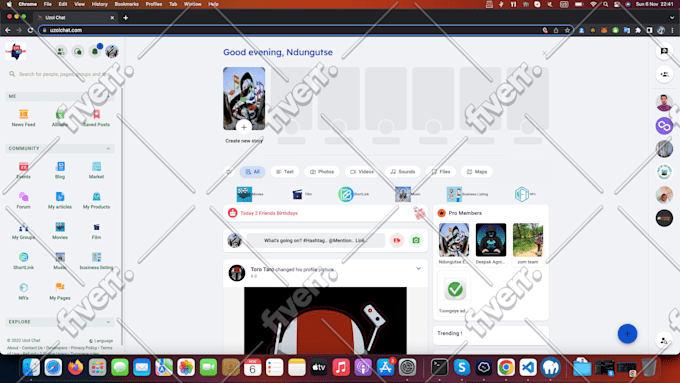Open zom team pro member thumbnail
This screenshot has width=680, height=383.
tap(528, 240)
